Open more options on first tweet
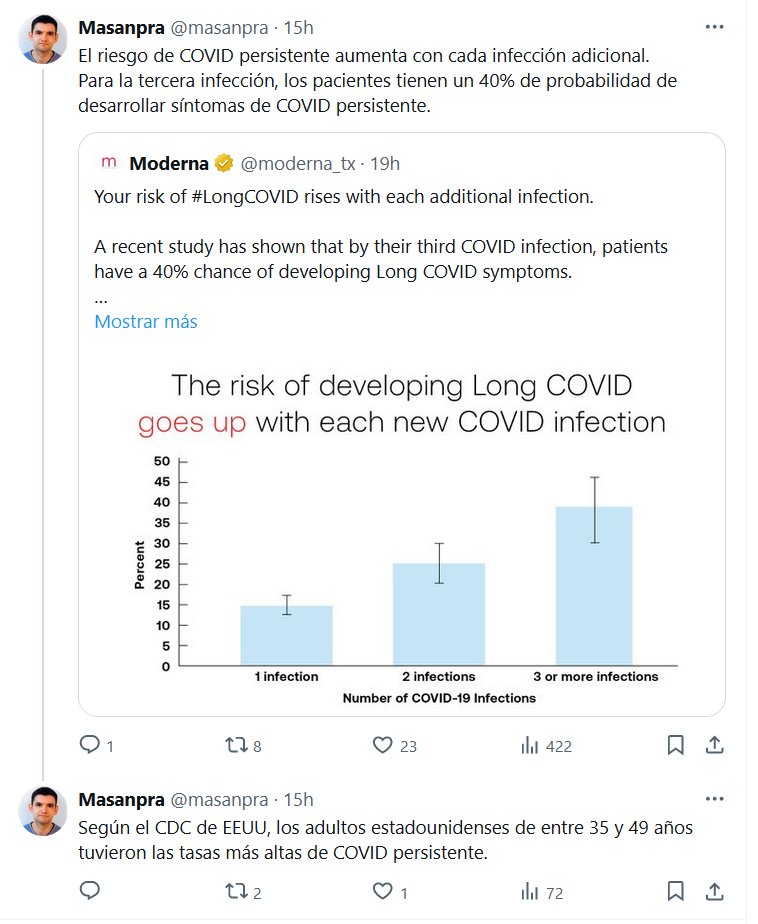Viewport: 758px width, 924px height. (714, 27)
